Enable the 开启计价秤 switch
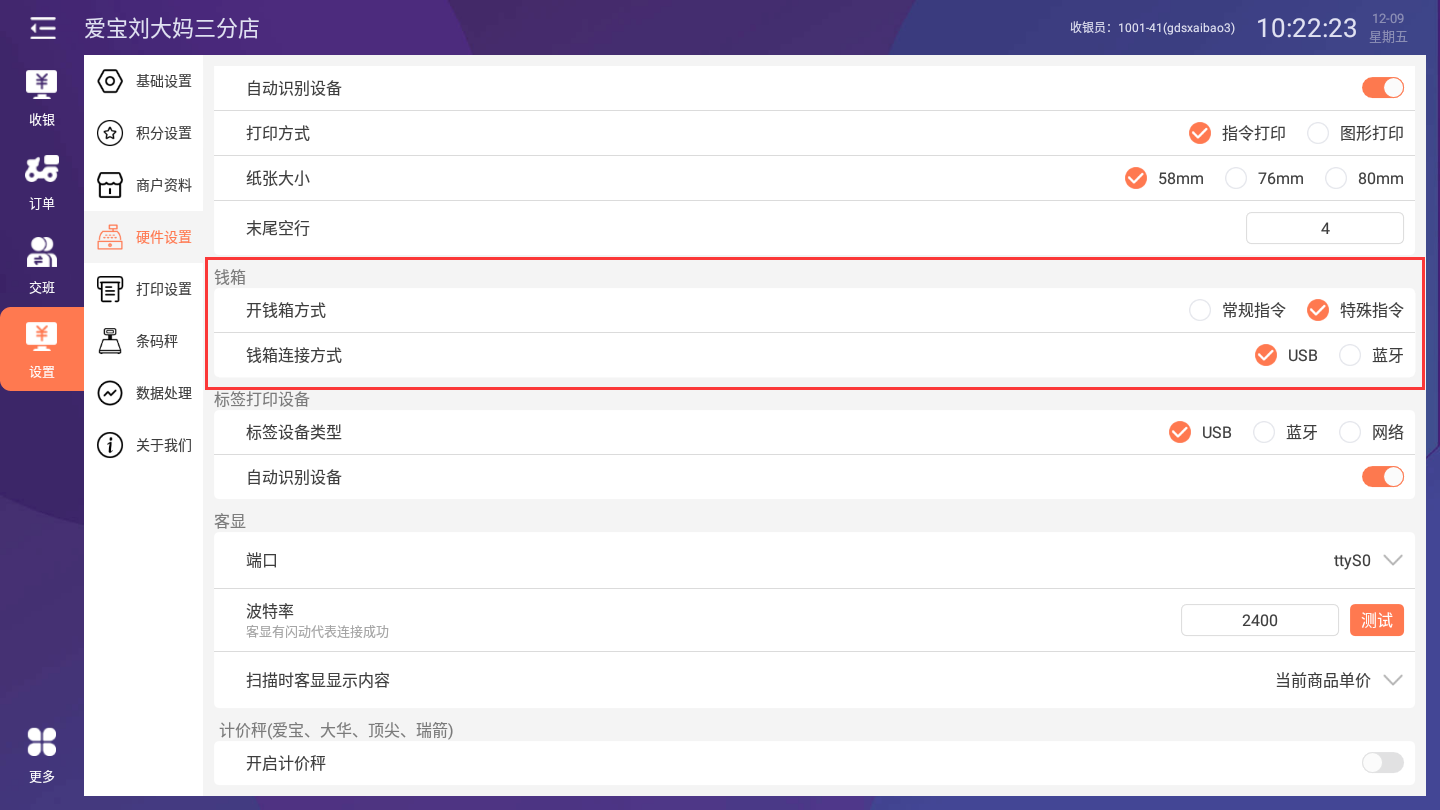The width and height of the screenshot is (1440, 810). coord(1383,763)
